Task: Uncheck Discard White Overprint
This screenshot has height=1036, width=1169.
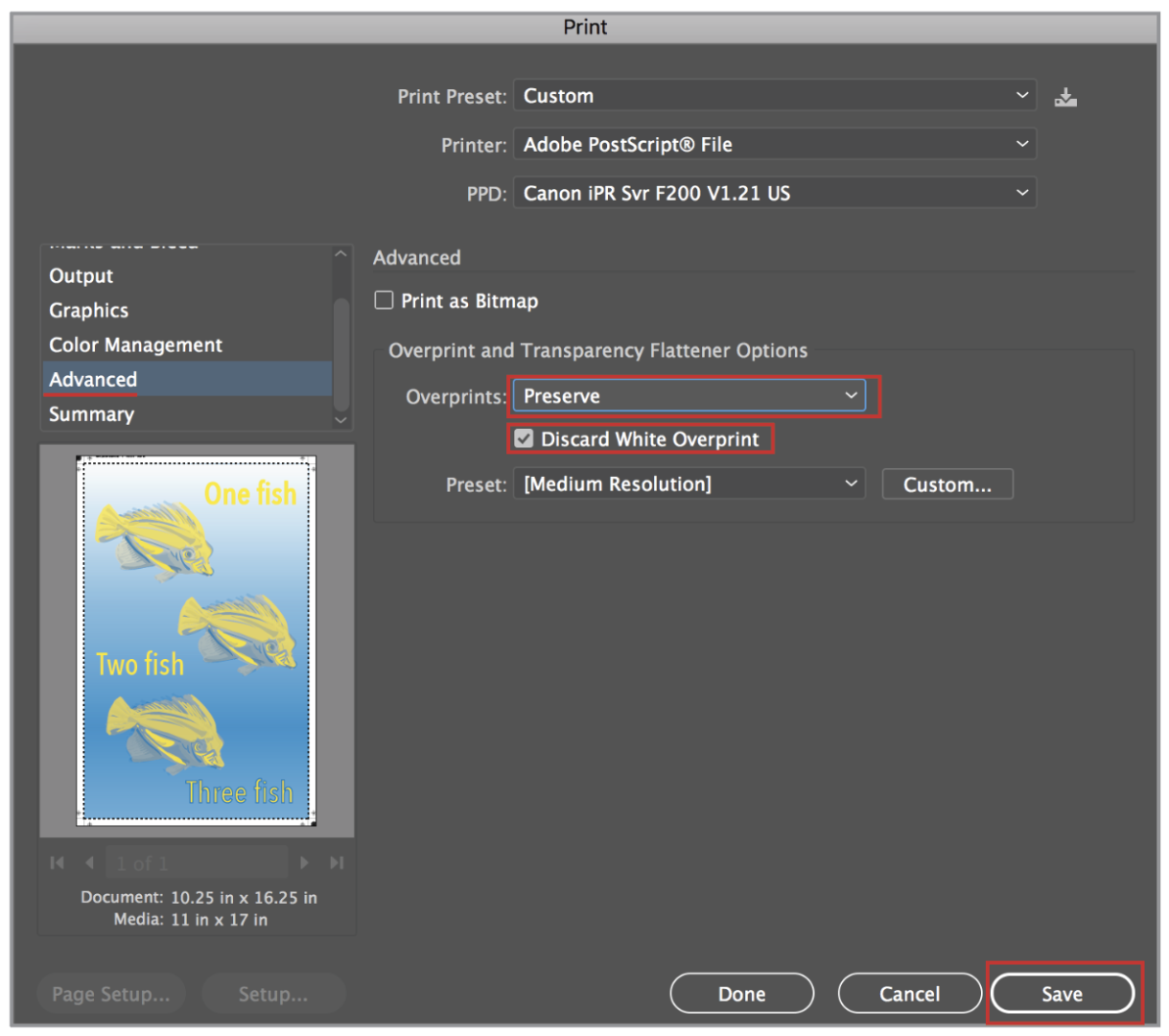Action: click(524, 439)
